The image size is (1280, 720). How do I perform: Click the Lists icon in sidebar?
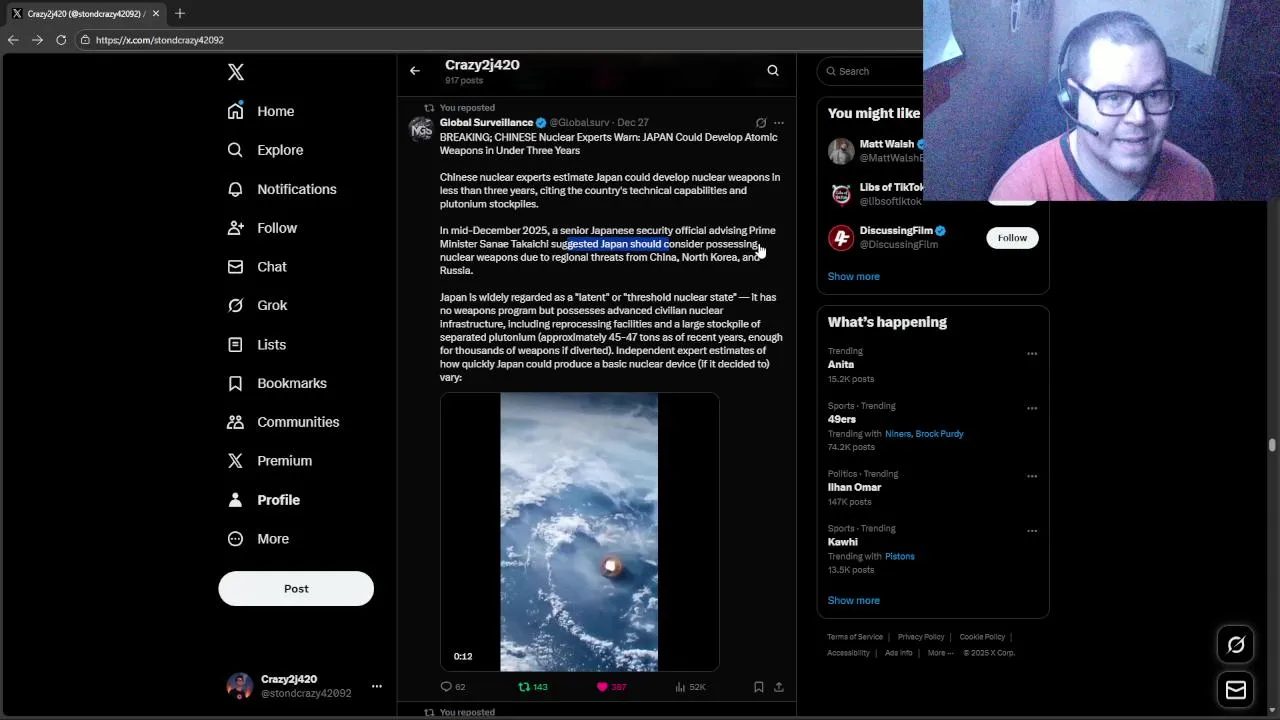235,344
